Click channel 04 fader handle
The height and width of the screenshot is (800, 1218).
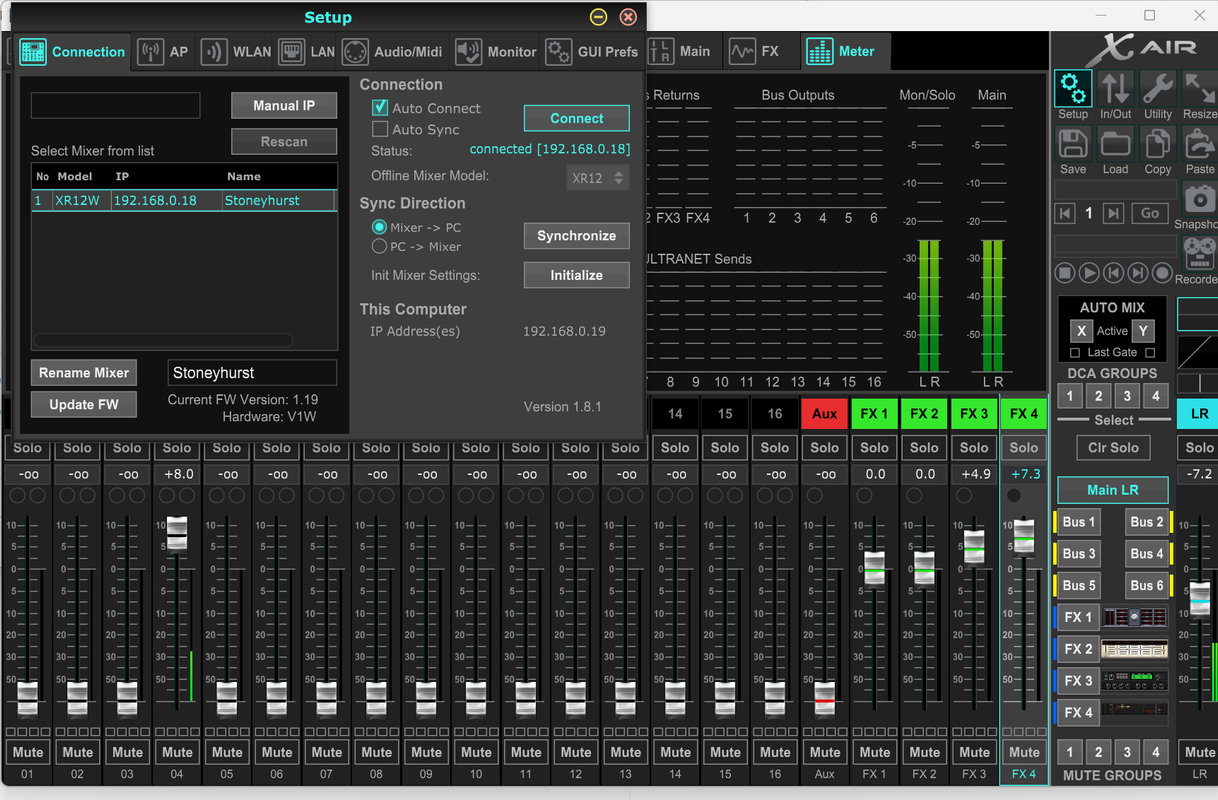coord(177,533)
